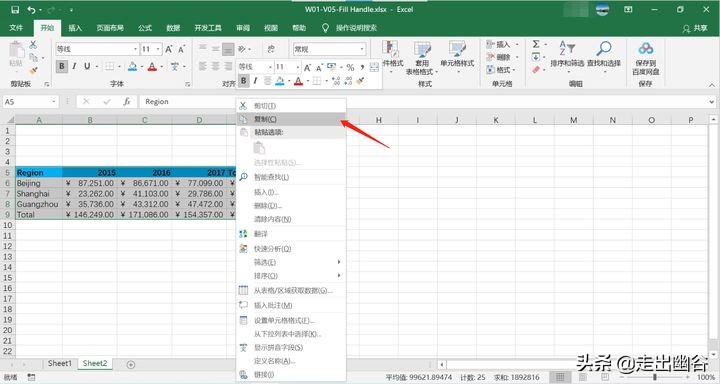Choose Format Cells (设置单元格格式) in context menu

point(291,320)
